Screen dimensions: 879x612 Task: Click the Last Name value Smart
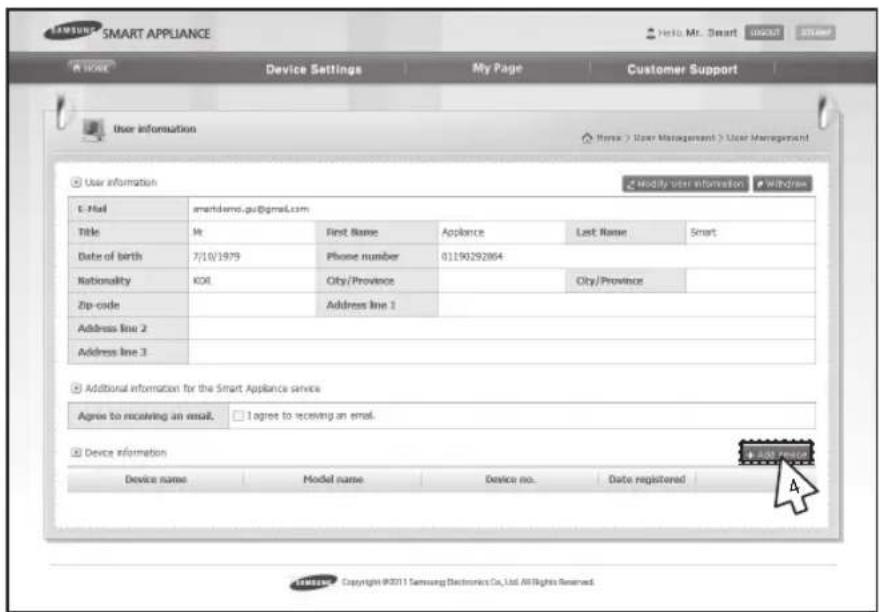pyautogui.click(x=704, y=233)
